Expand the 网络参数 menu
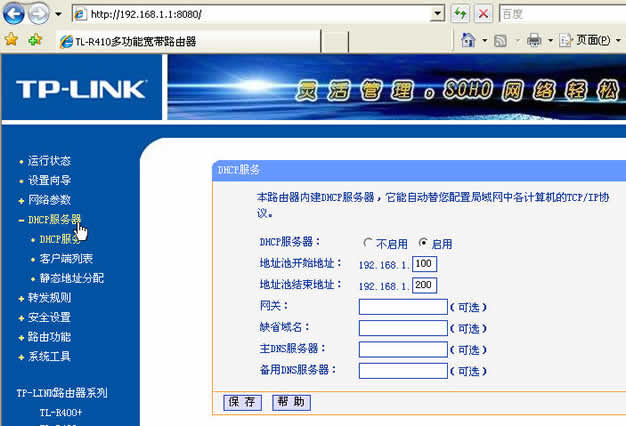The image size is (626, 426). click(49, 200)
